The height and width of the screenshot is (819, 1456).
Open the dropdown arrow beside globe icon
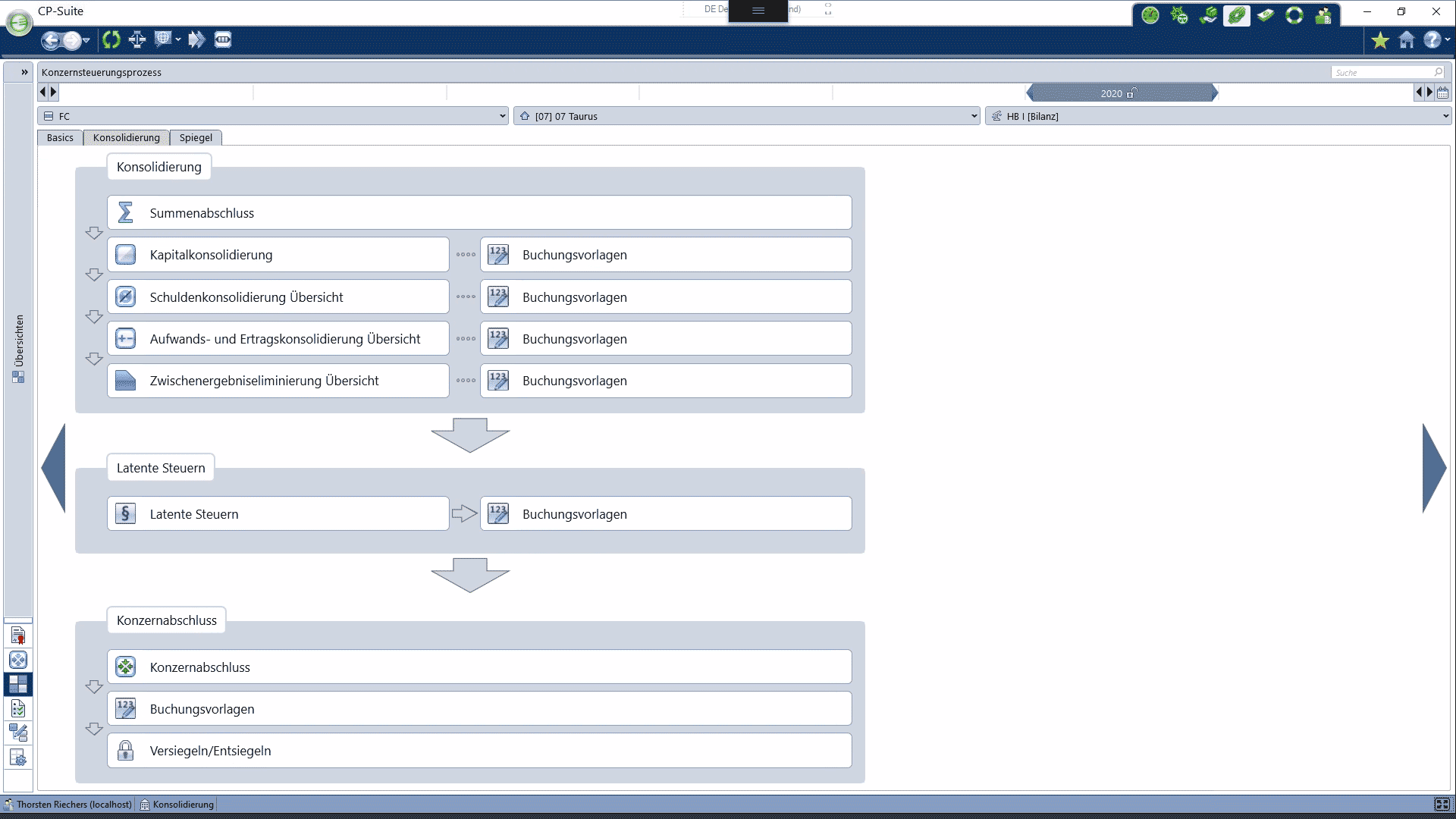coord(178,39)
